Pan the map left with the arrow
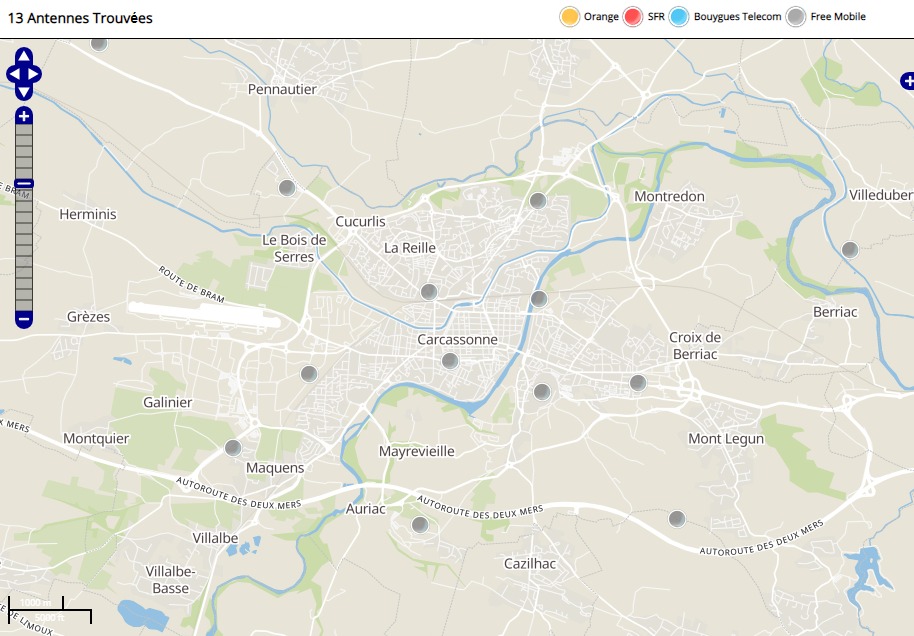Image resolution: width=914 pixels, height=636 pixels. pyautogui.click(x=12, y=74)
